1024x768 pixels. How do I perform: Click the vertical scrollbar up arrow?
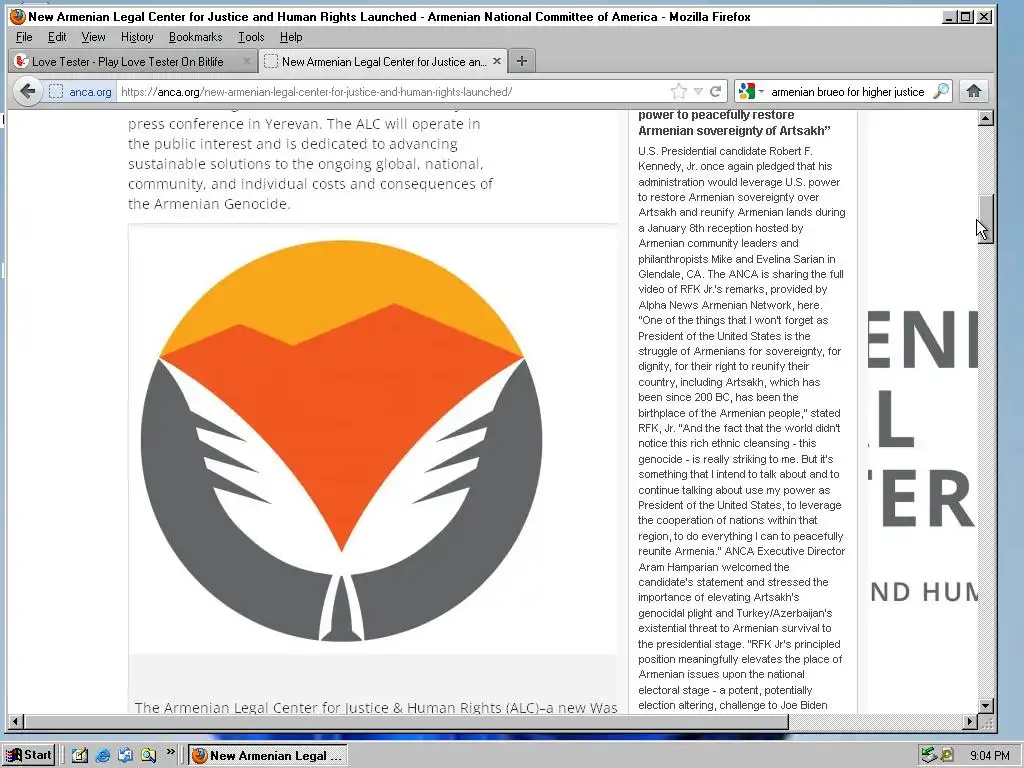(x=986, y=118)
